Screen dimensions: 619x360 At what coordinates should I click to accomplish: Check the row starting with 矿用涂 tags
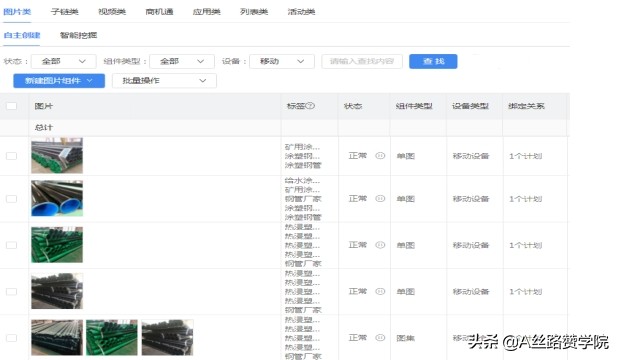click(x=11, y=156)
